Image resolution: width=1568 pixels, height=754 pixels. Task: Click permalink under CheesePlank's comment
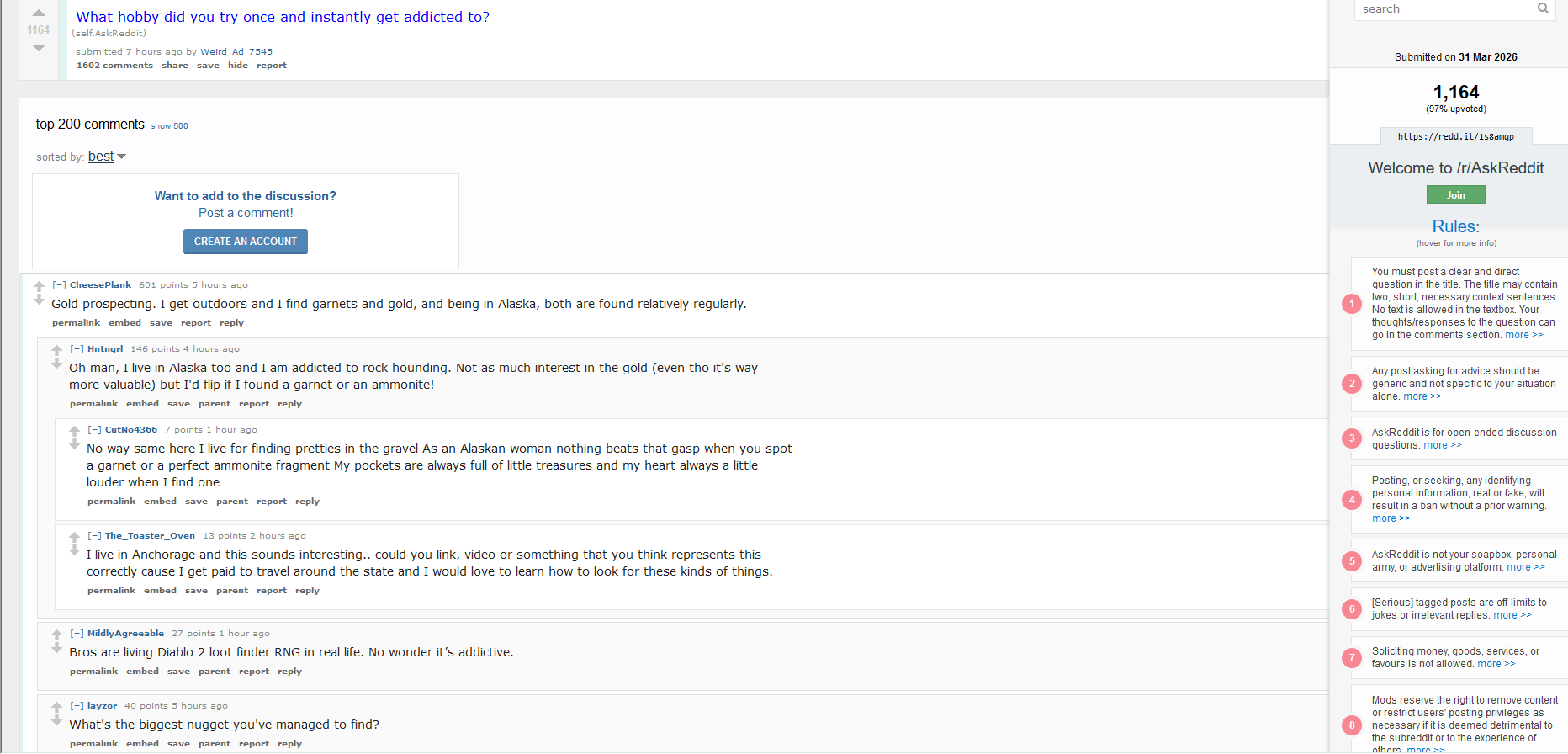click(x=76, y=323)
